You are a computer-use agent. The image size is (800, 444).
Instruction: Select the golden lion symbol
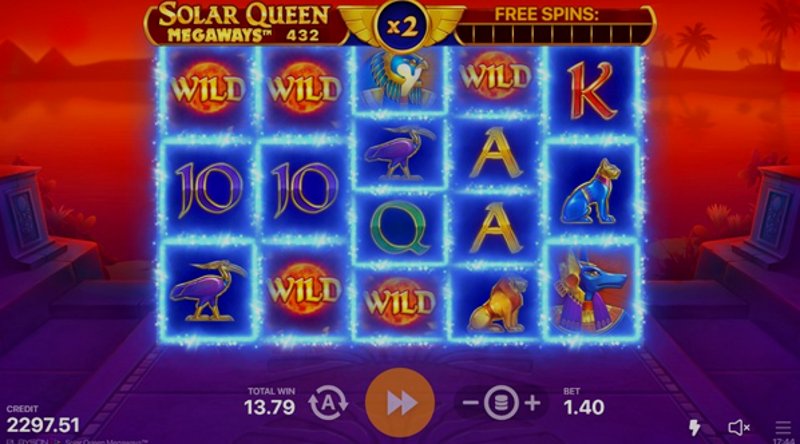[x=496, y=304]
